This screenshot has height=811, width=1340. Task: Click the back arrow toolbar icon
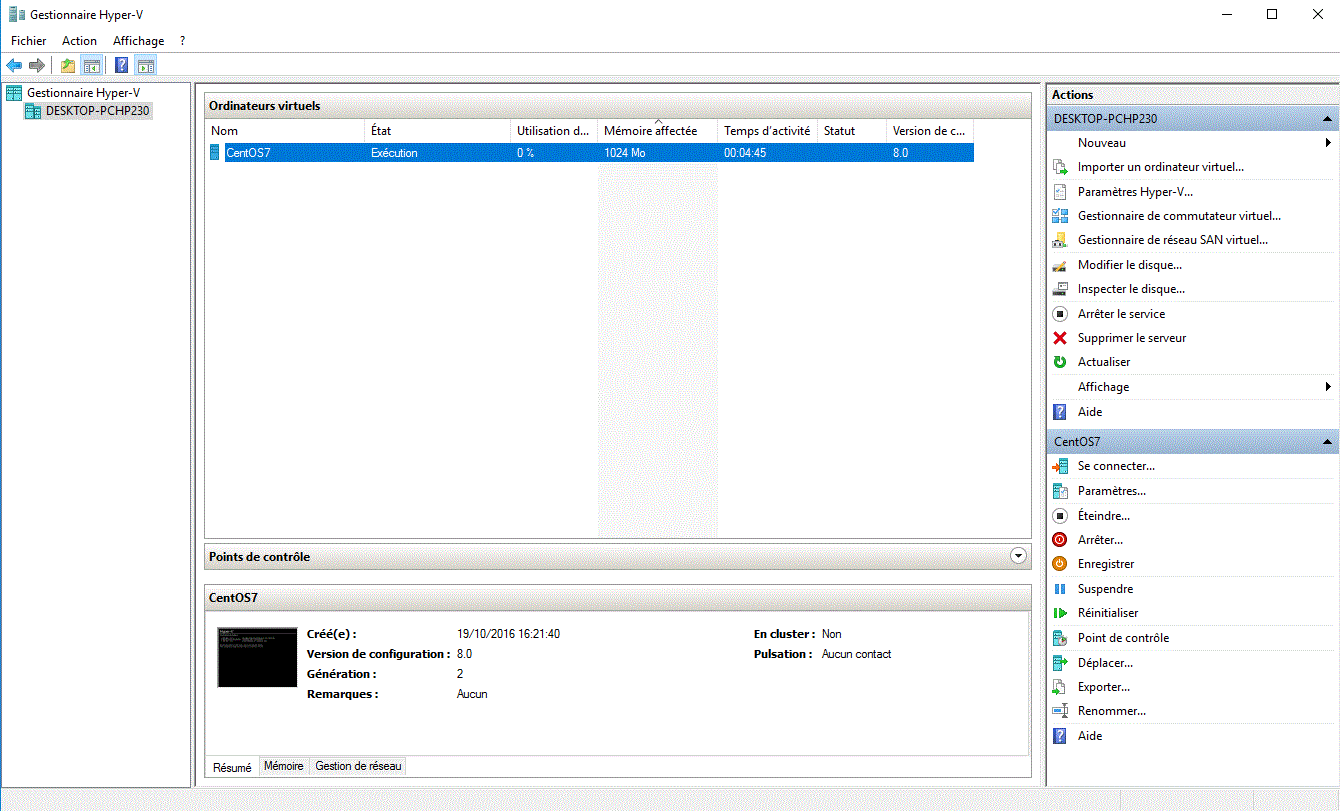point(14,66)
